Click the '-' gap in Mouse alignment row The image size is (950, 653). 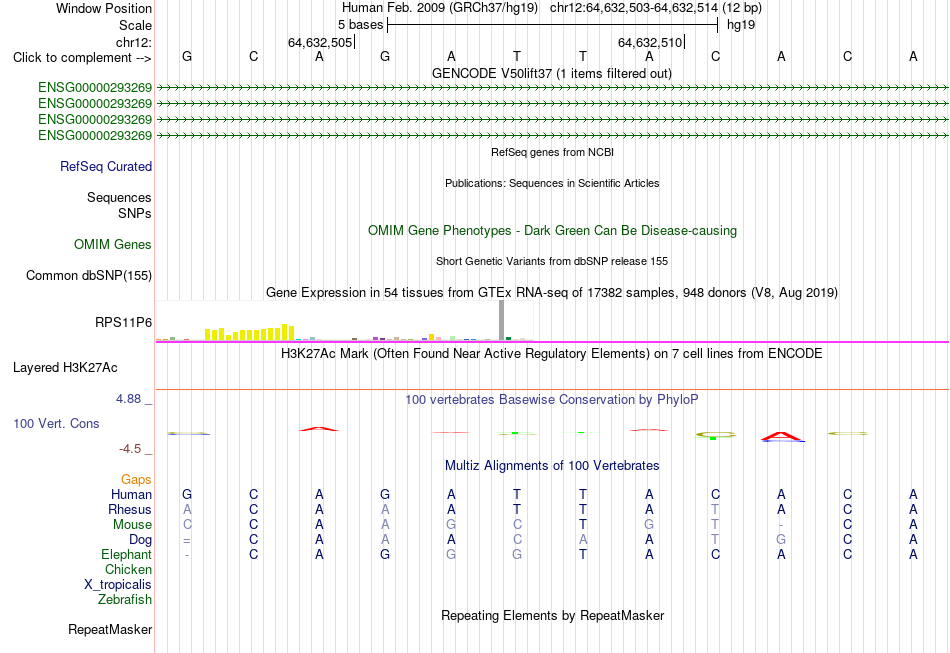click(782, 525)
